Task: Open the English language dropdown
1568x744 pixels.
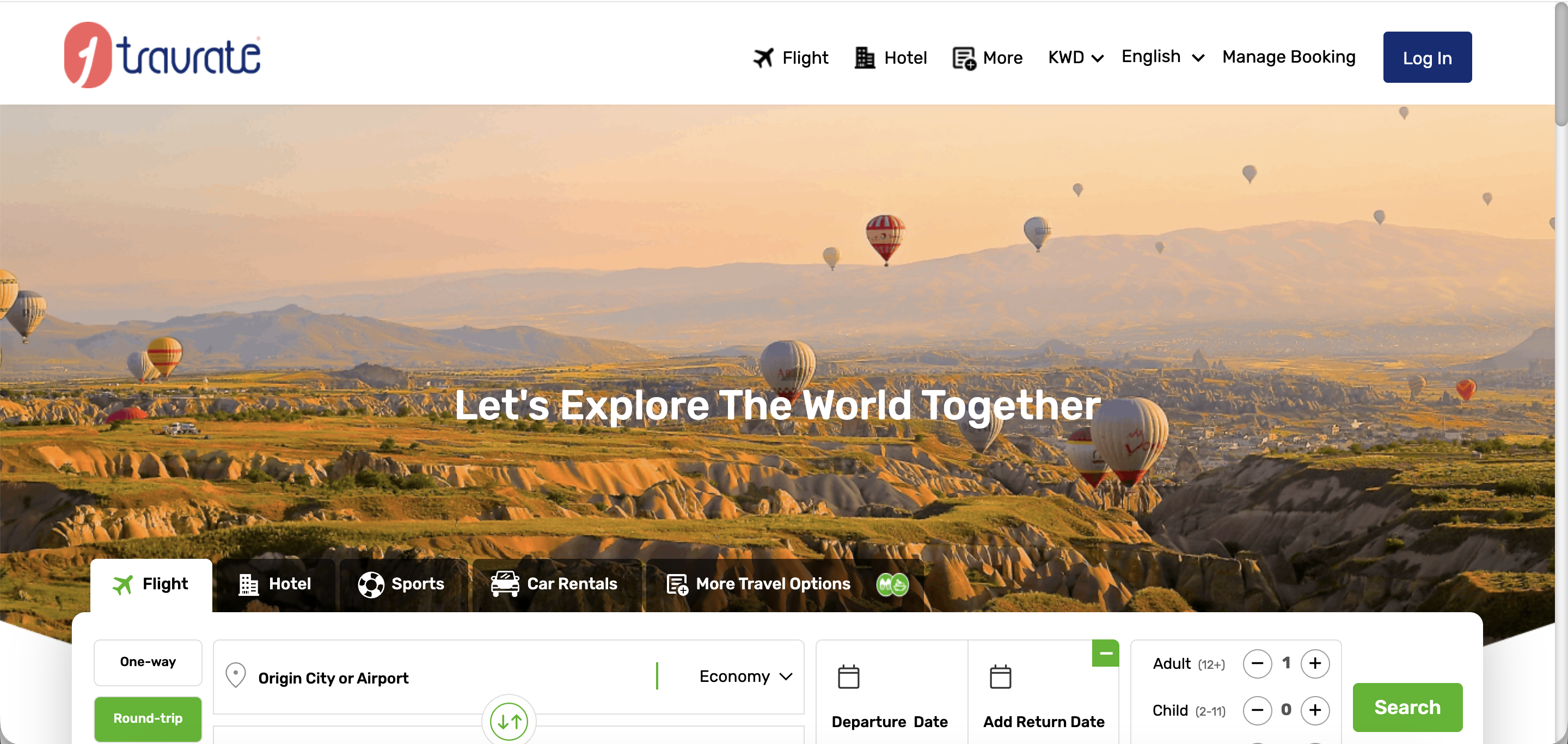Action: pos(1162,57)
